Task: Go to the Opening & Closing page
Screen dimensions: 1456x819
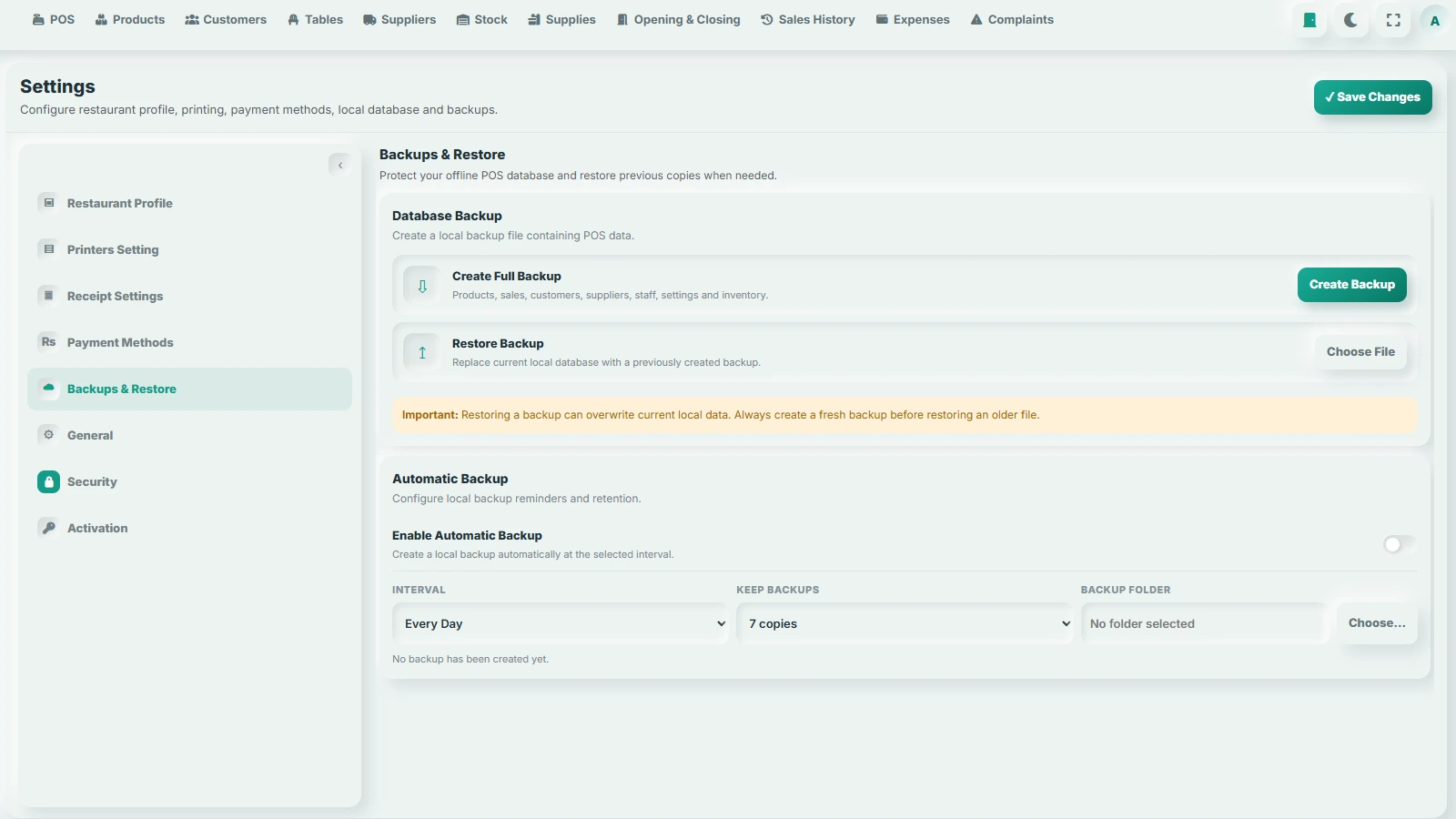Action: click(x=679, y=19)
